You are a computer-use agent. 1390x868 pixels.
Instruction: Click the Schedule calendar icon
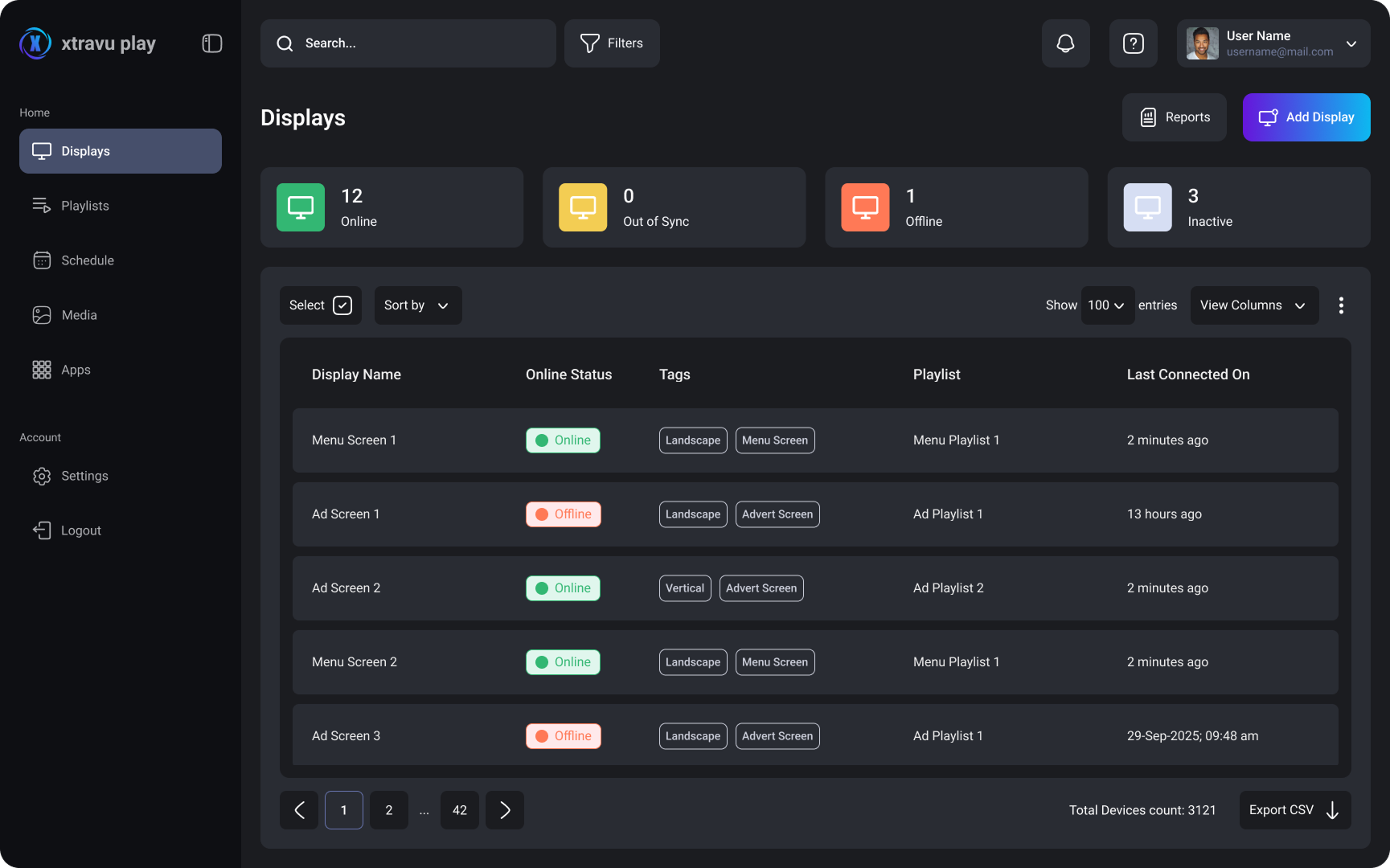[x=42, y=260]
